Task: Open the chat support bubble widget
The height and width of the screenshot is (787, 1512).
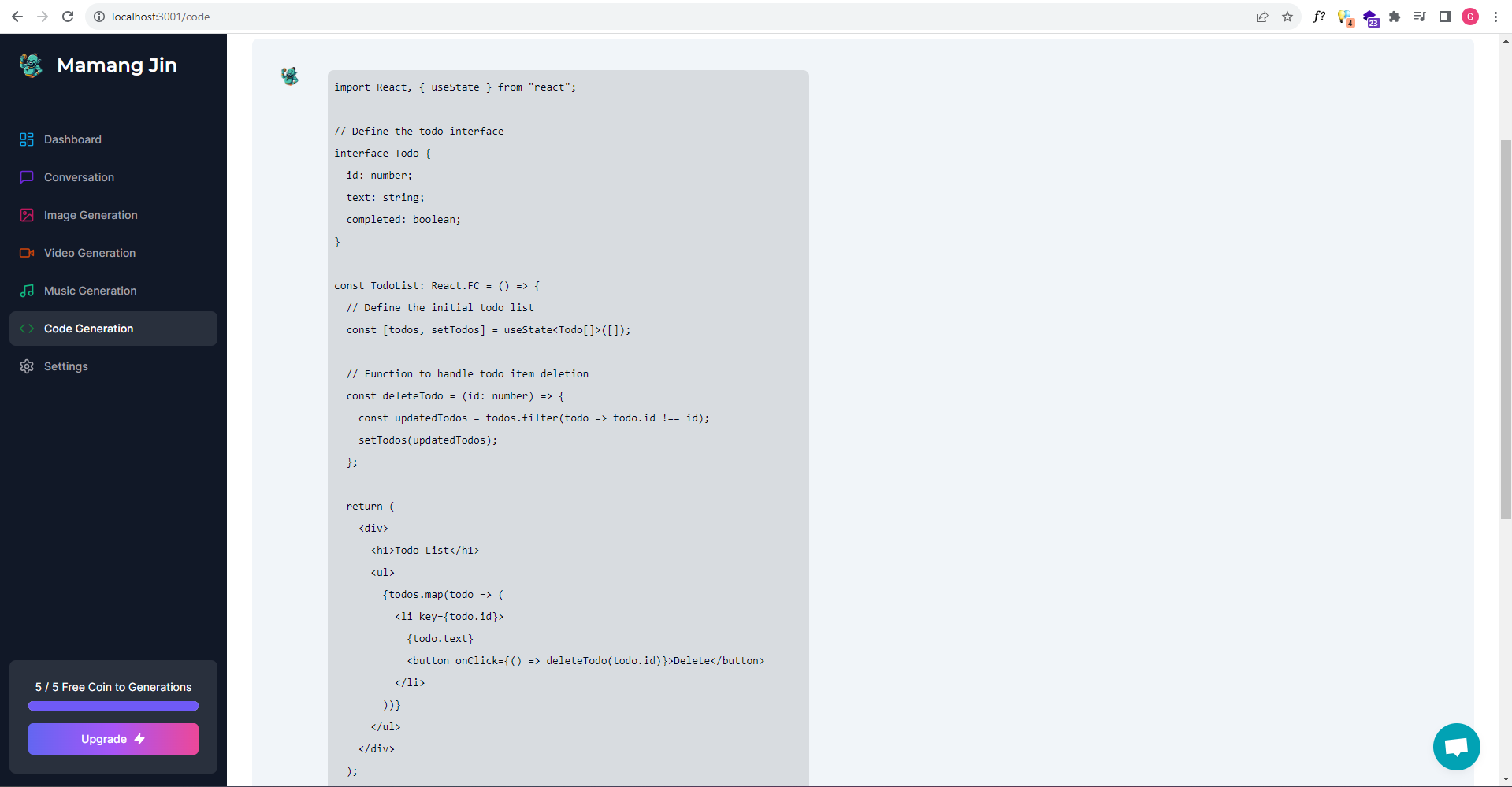Action: [x=1456, y=746]
